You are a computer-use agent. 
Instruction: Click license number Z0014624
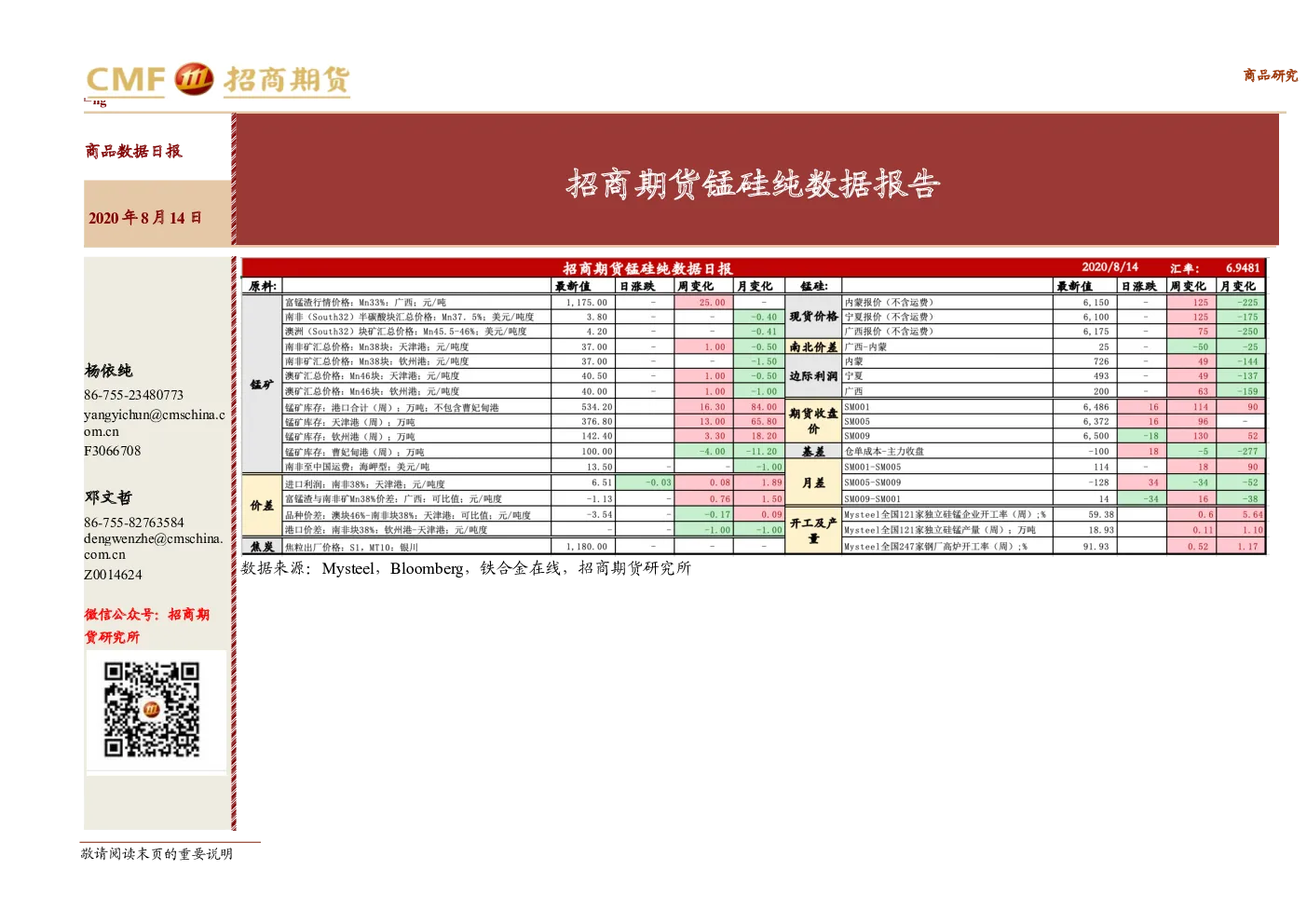click(x=113, y=575)
